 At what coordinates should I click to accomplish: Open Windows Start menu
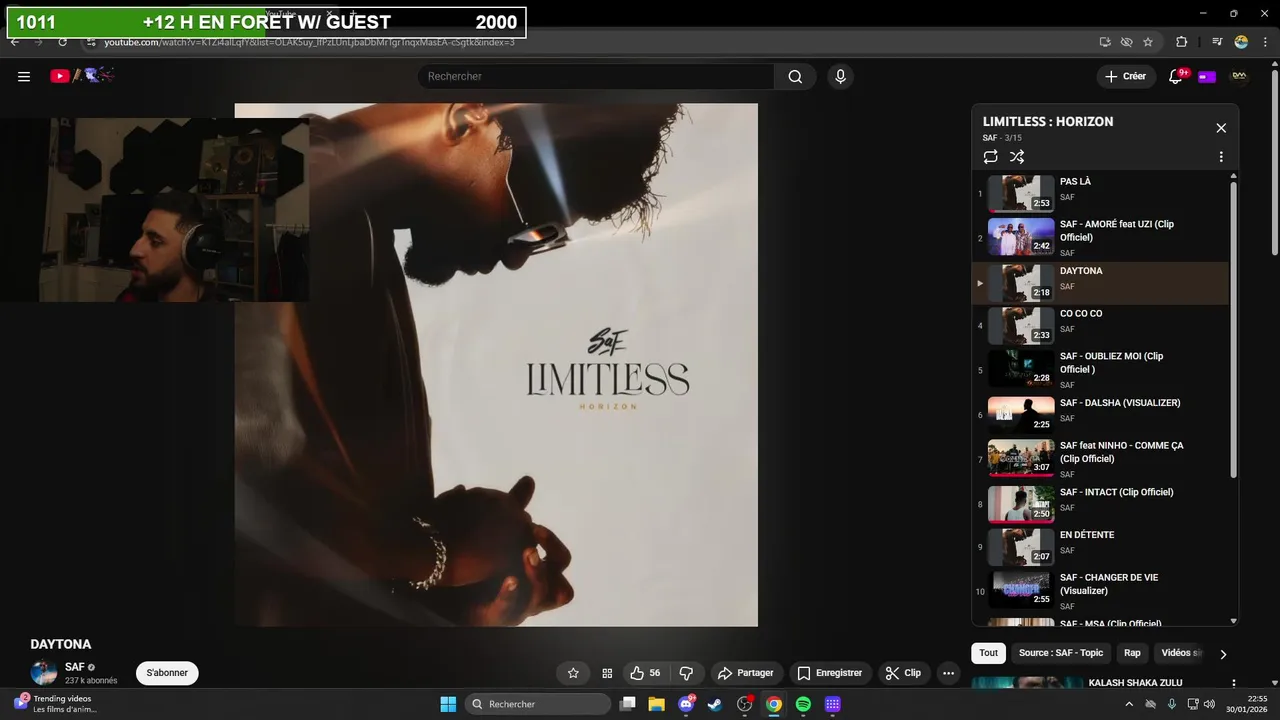click(x=448, y=704)
